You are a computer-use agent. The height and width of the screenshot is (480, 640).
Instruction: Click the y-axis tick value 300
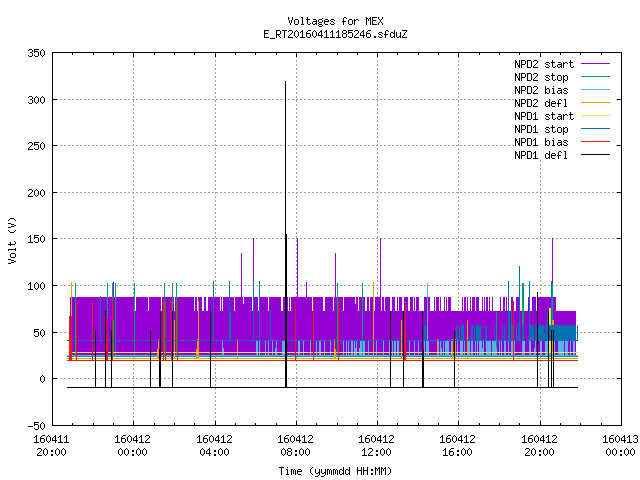tap(36, 100)
